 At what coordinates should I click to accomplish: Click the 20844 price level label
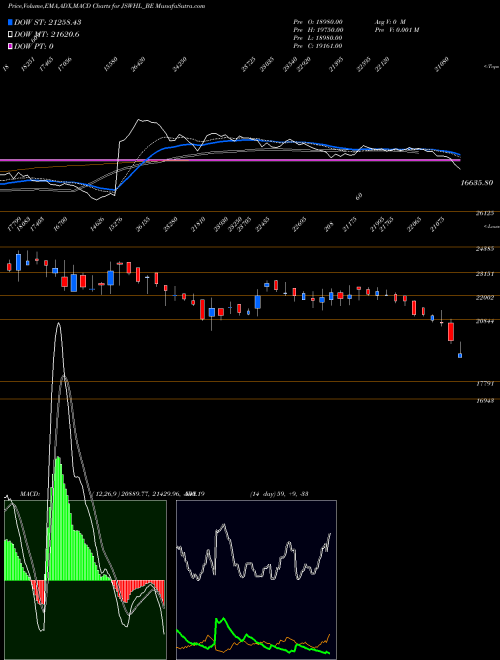(x=484, y=321)
